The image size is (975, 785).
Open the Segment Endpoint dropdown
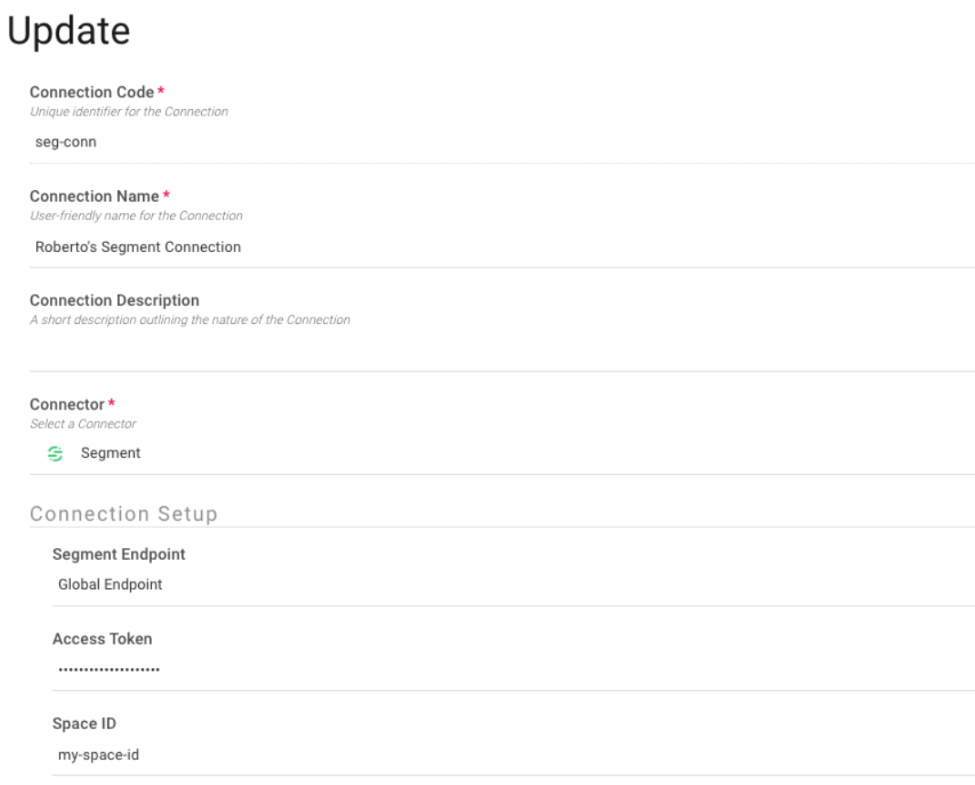(513, 585)
